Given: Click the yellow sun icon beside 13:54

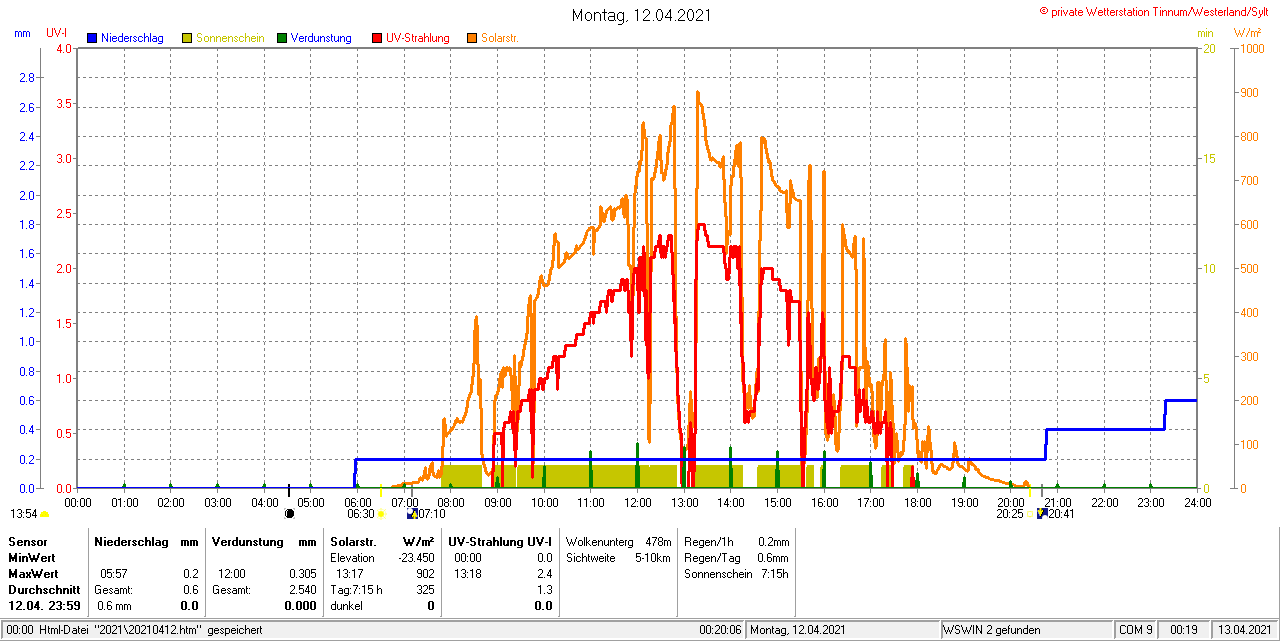Looking at the screenshot, I should (44, 514).
